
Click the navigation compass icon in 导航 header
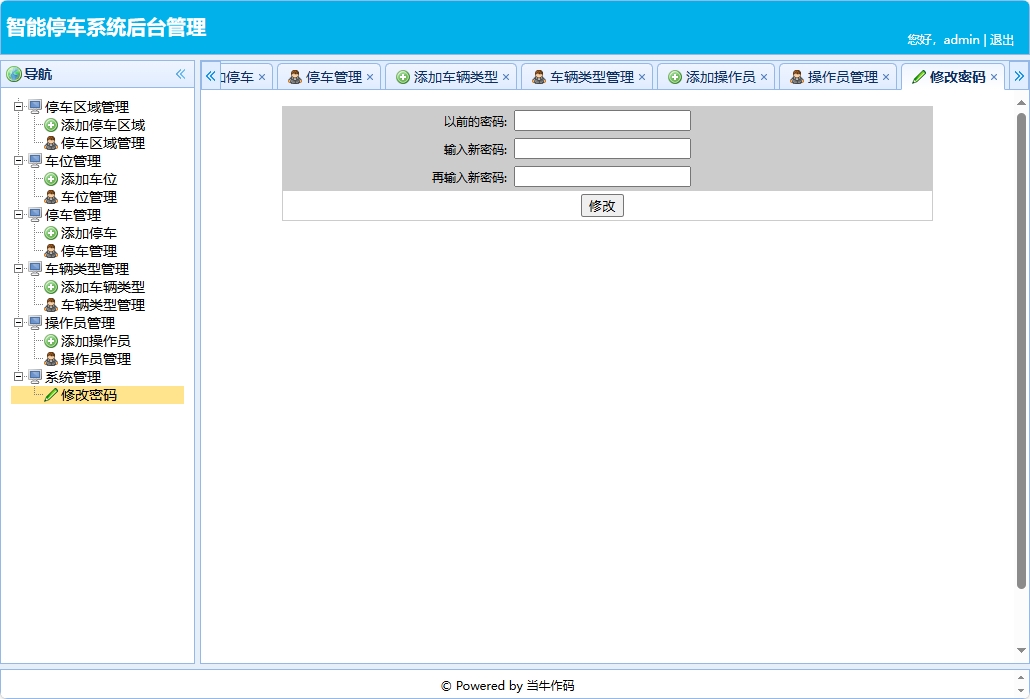[x=14, y=73]
